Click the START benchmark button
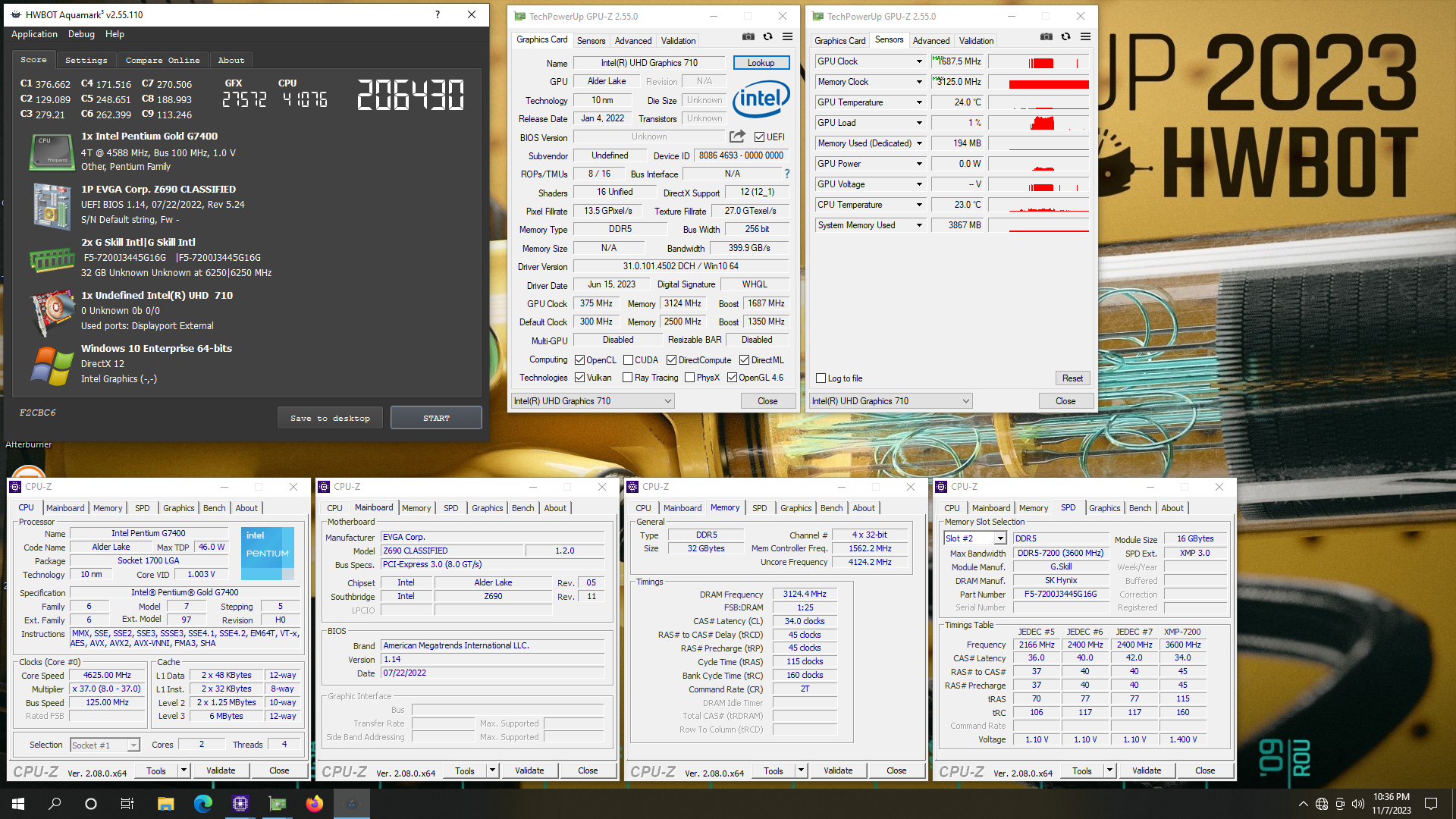The image size is (1456, 819). point(436,418)
